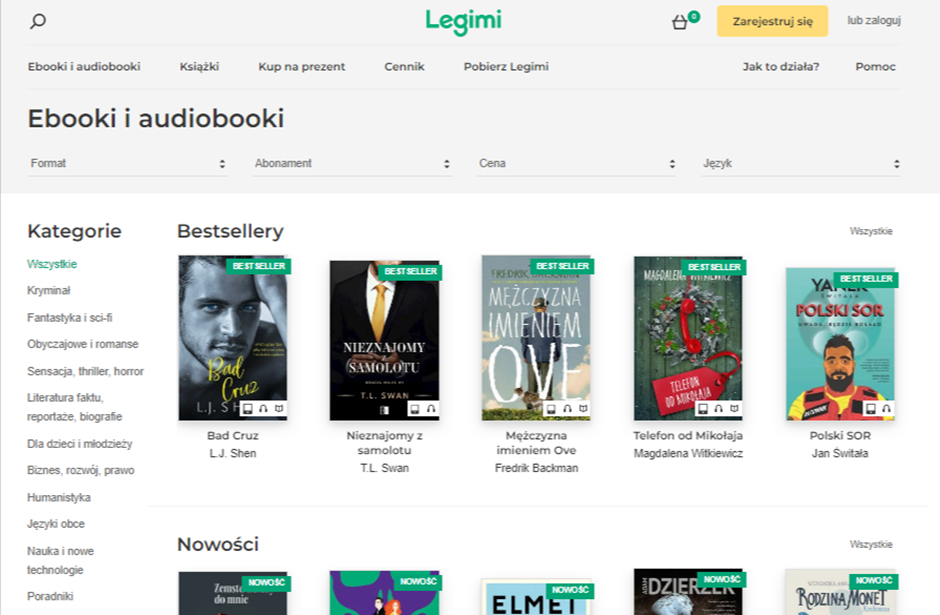Click author name L.J. Shen
The image size is (940, 615).
pyautogui.click(x=233, y=454)
